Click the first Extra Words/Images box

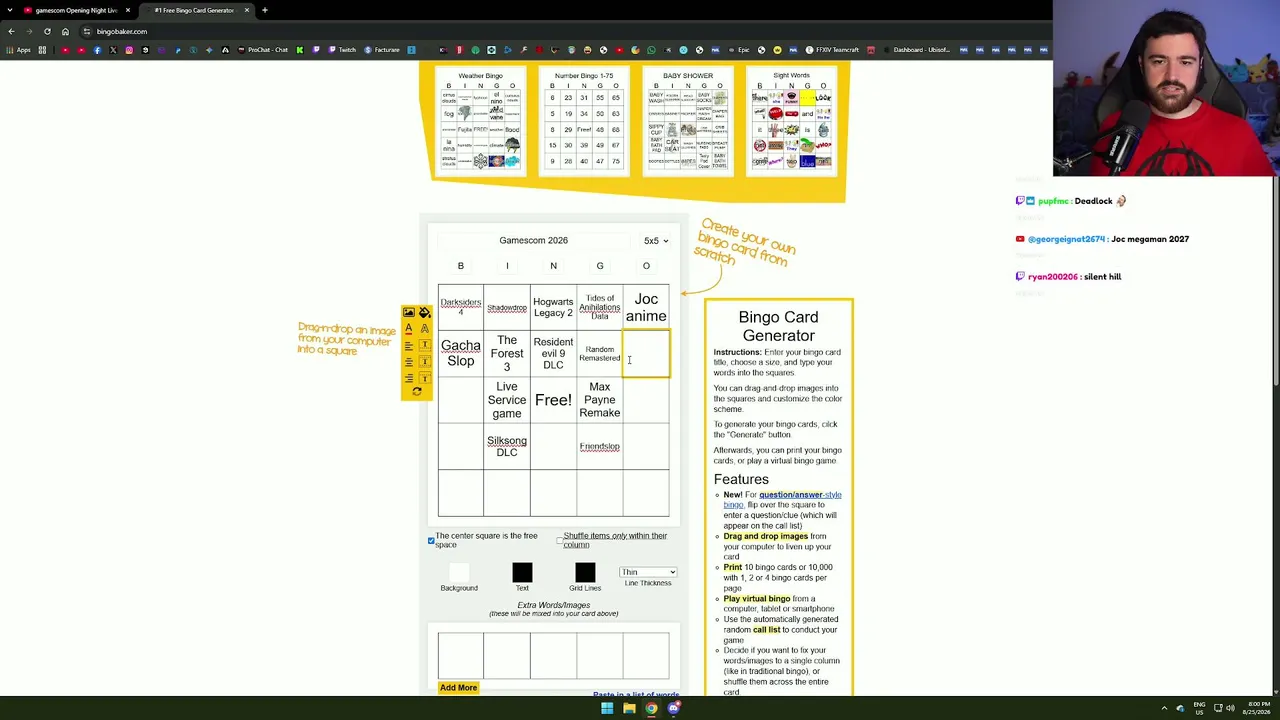click(461, 655)
